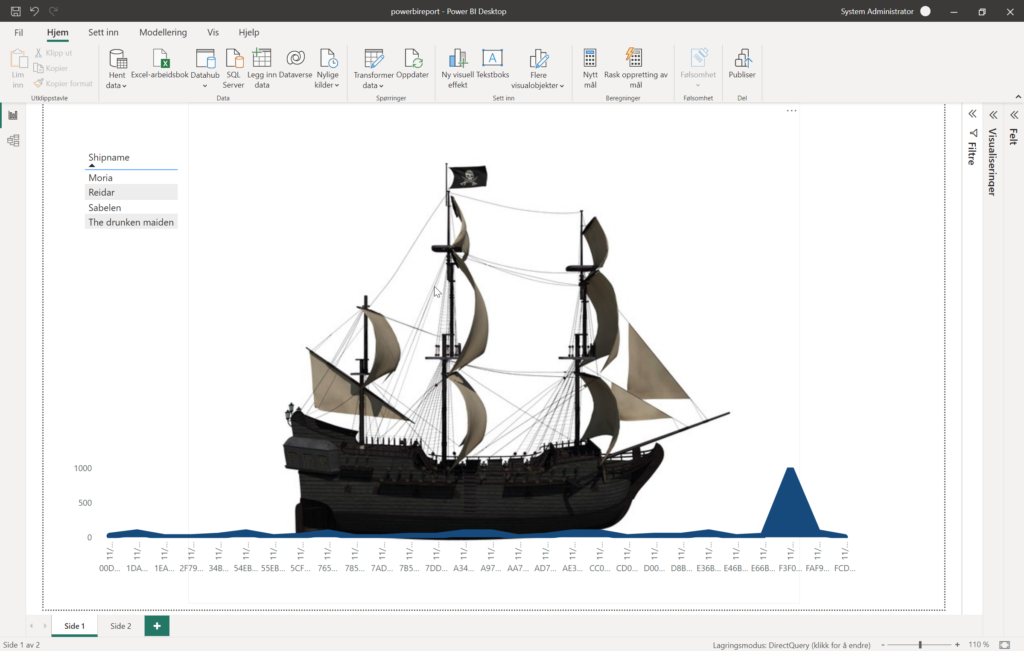Image resolution: width=1024 pixels, height=651 pixels.
Task: Choose The drunken maiden ship
Action: (131, 223)
